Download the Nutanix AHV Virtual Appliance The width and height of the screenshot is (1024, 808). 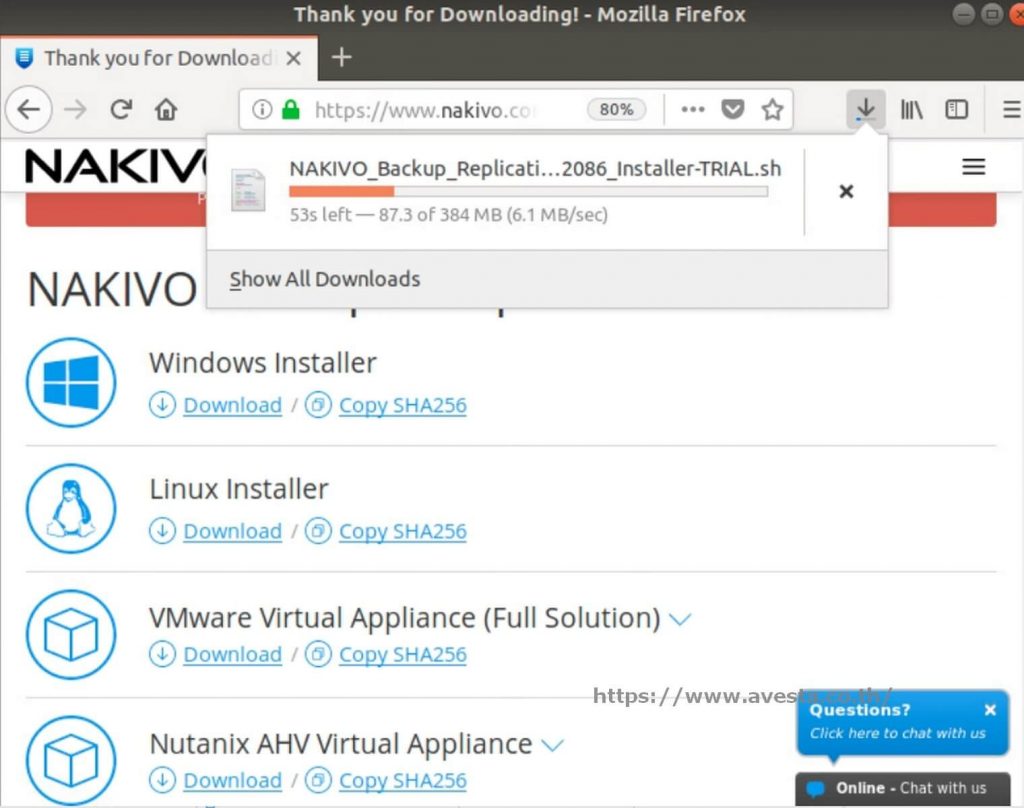(232, 780)
